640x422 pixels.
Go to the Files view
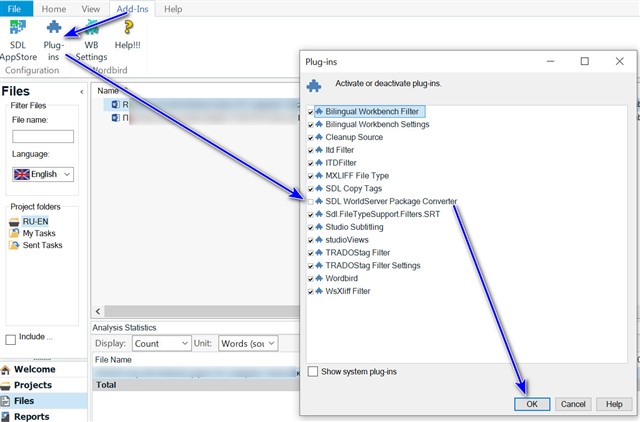click(x=44, y=401)
